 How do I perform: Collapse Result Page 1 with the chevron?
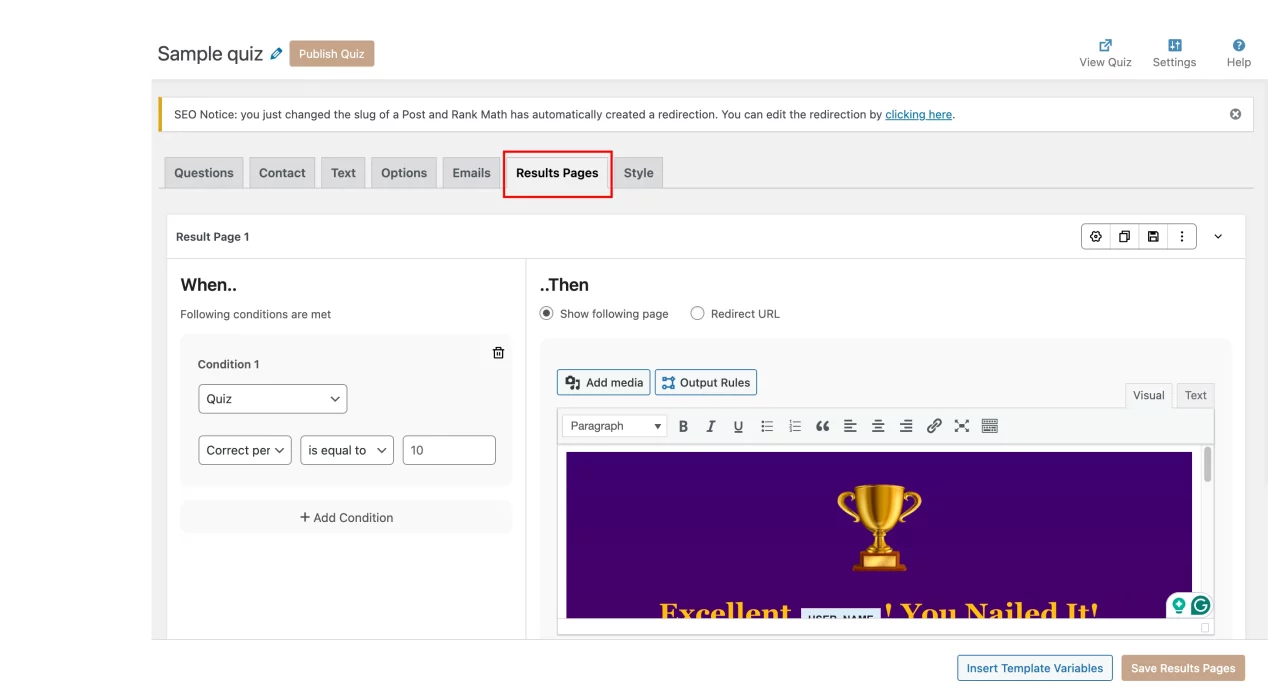tap(1218, 237)
